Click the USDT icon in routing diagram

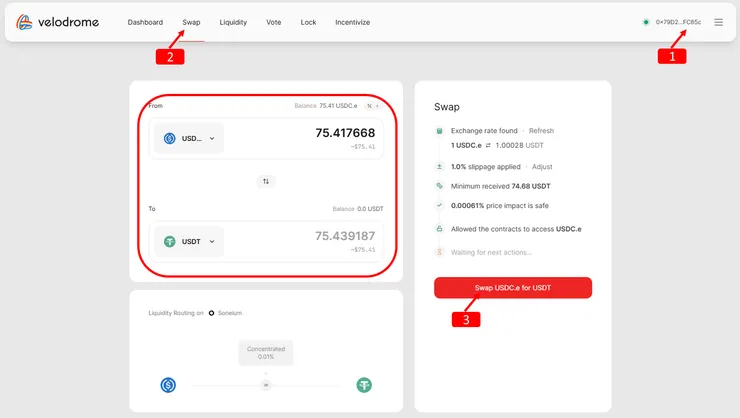[x=364, y=385]
